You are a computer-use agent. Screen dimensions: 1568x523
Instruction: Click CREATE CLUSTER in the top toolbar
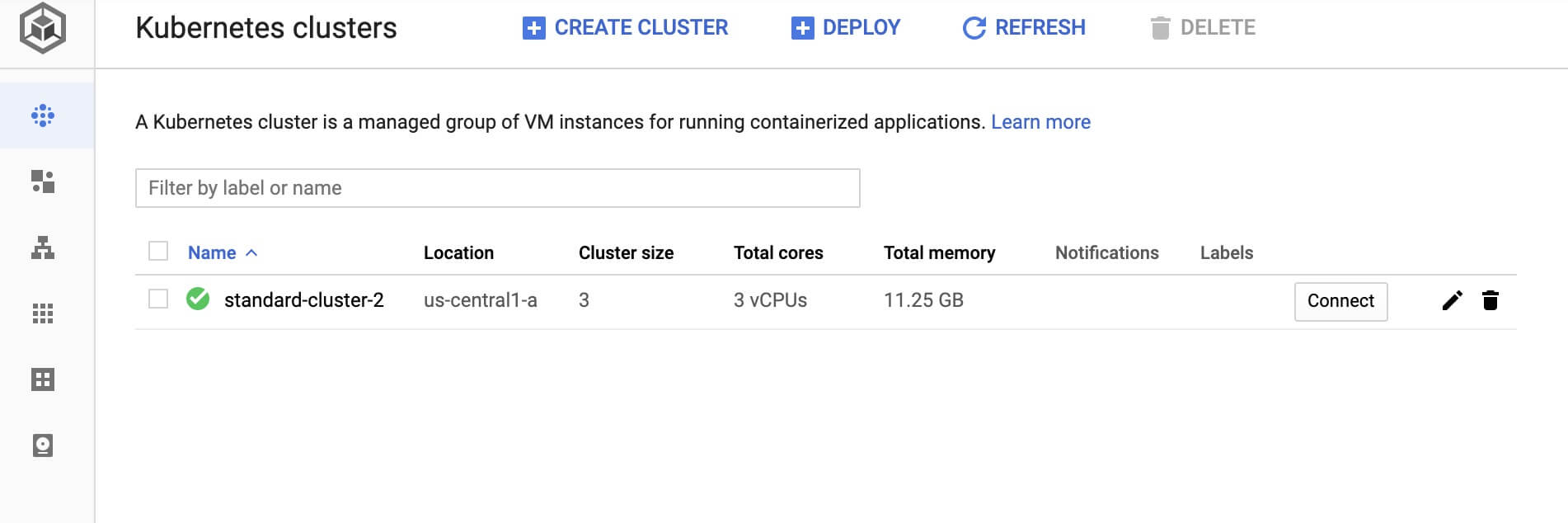click(x=626, y=28)
